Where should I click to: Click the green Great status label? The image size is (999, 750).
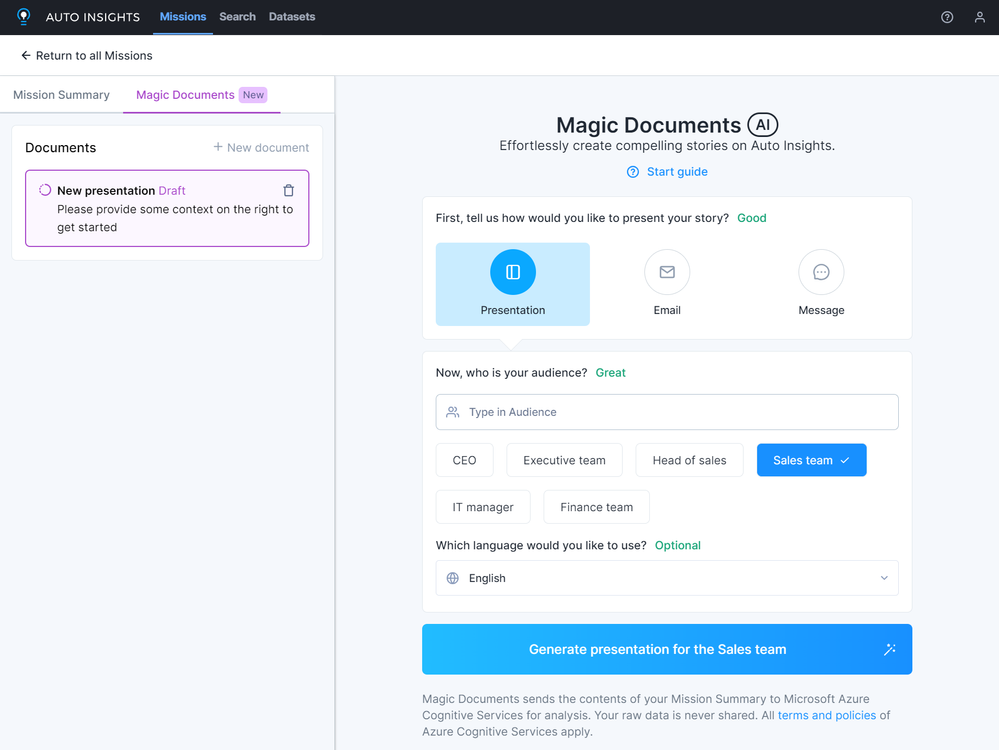[x=610, y=373]
